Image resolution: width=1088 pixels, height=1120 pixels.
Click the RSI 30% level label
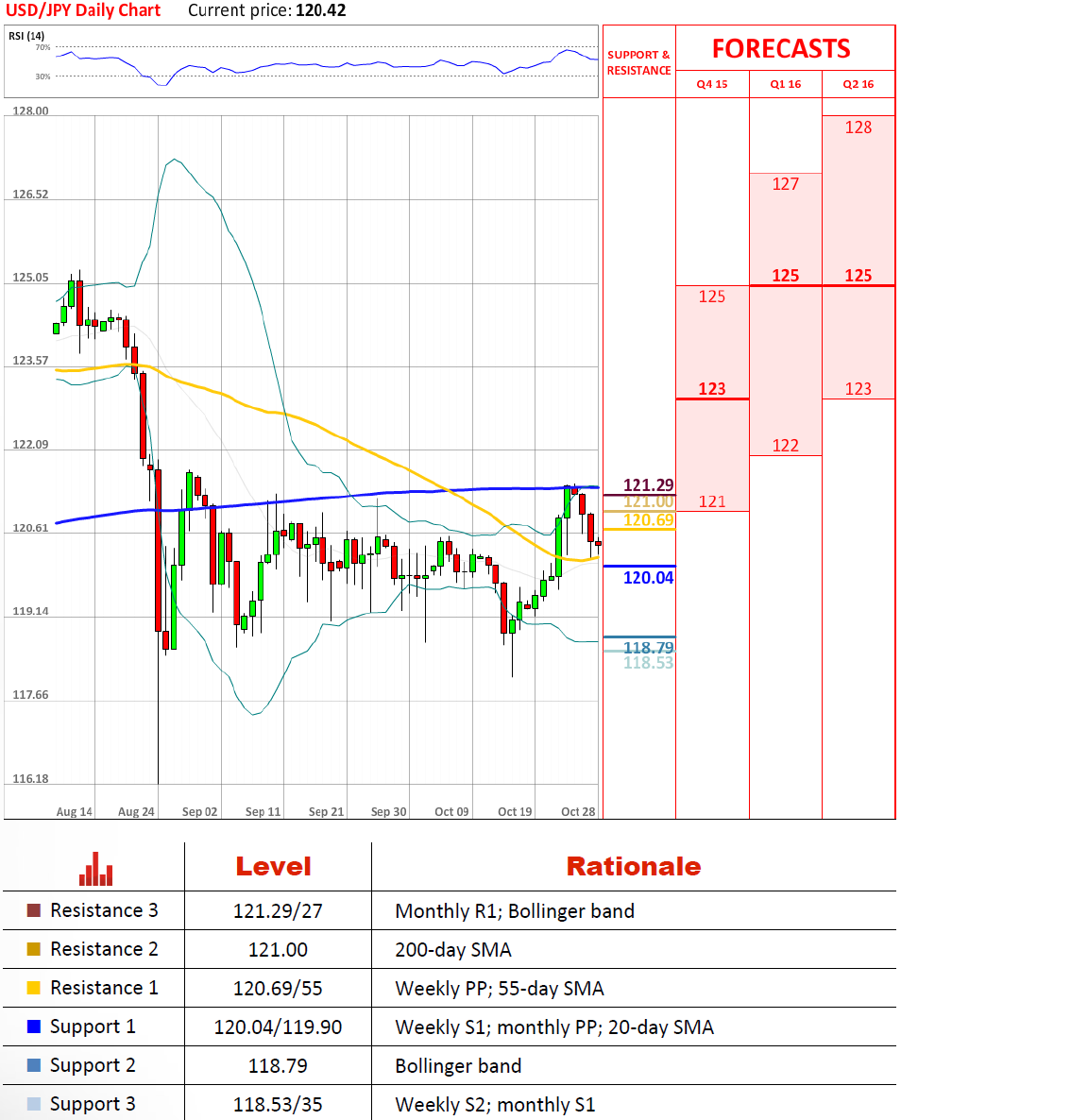[42, 76]
